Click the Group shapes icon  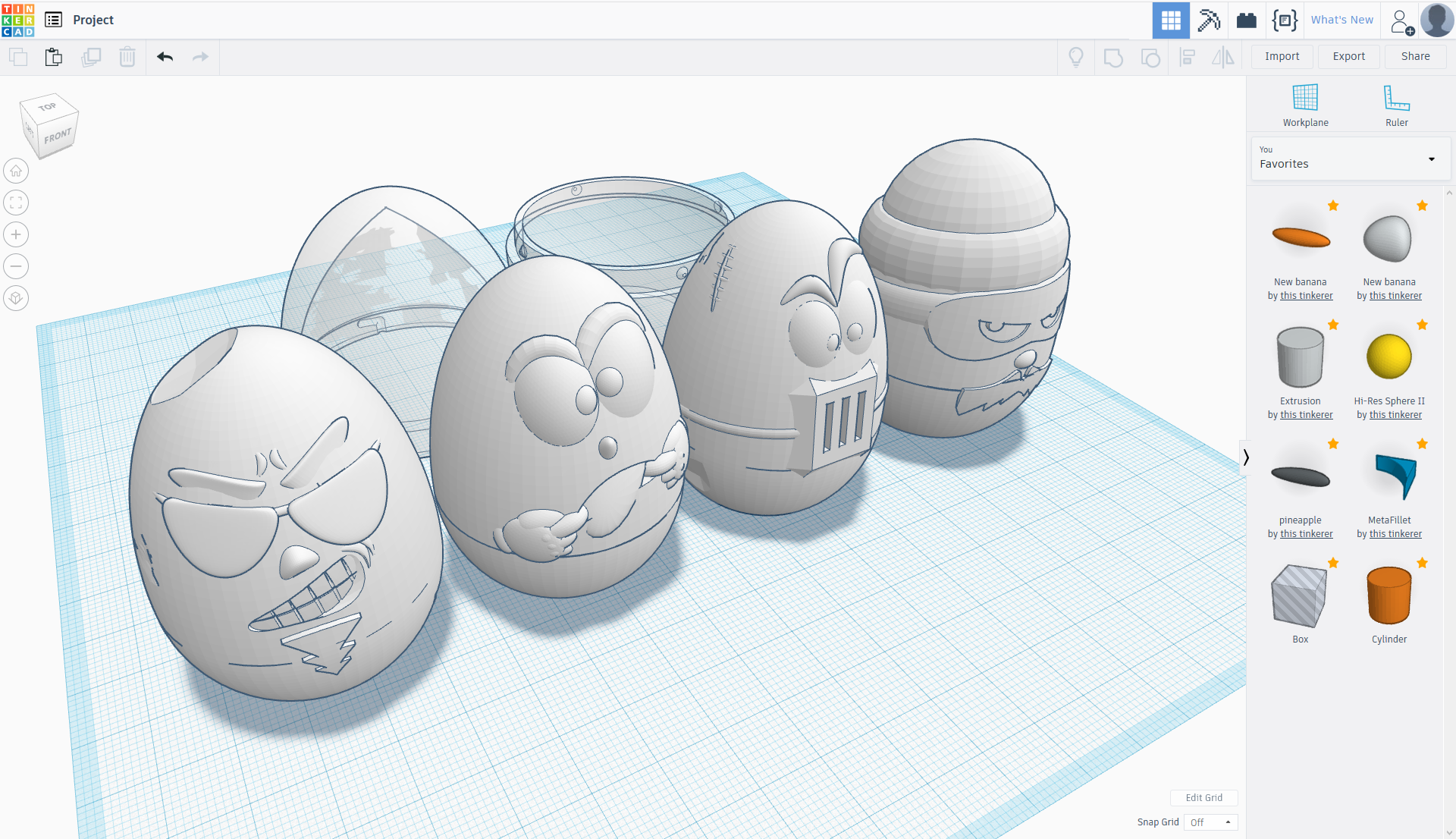(x=1113, y=57)
